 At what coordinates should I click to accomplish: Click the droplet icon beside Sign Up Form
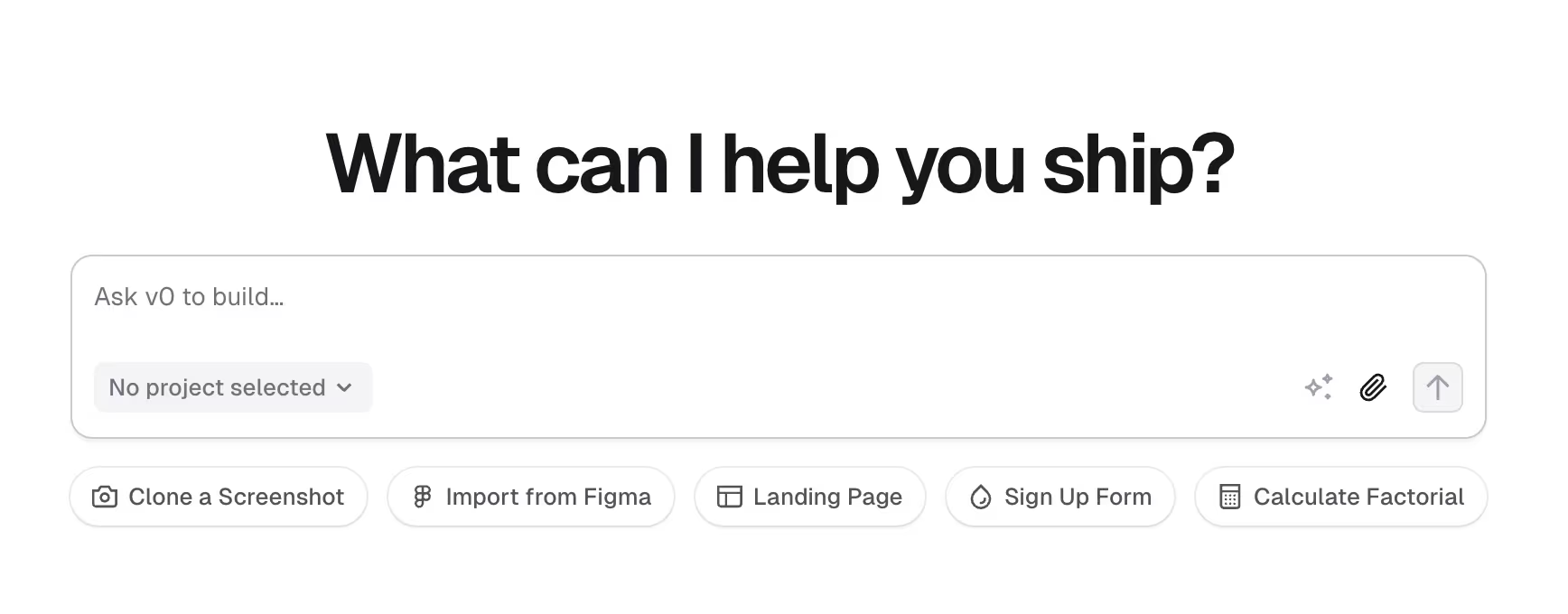click(x=980, y=497)
